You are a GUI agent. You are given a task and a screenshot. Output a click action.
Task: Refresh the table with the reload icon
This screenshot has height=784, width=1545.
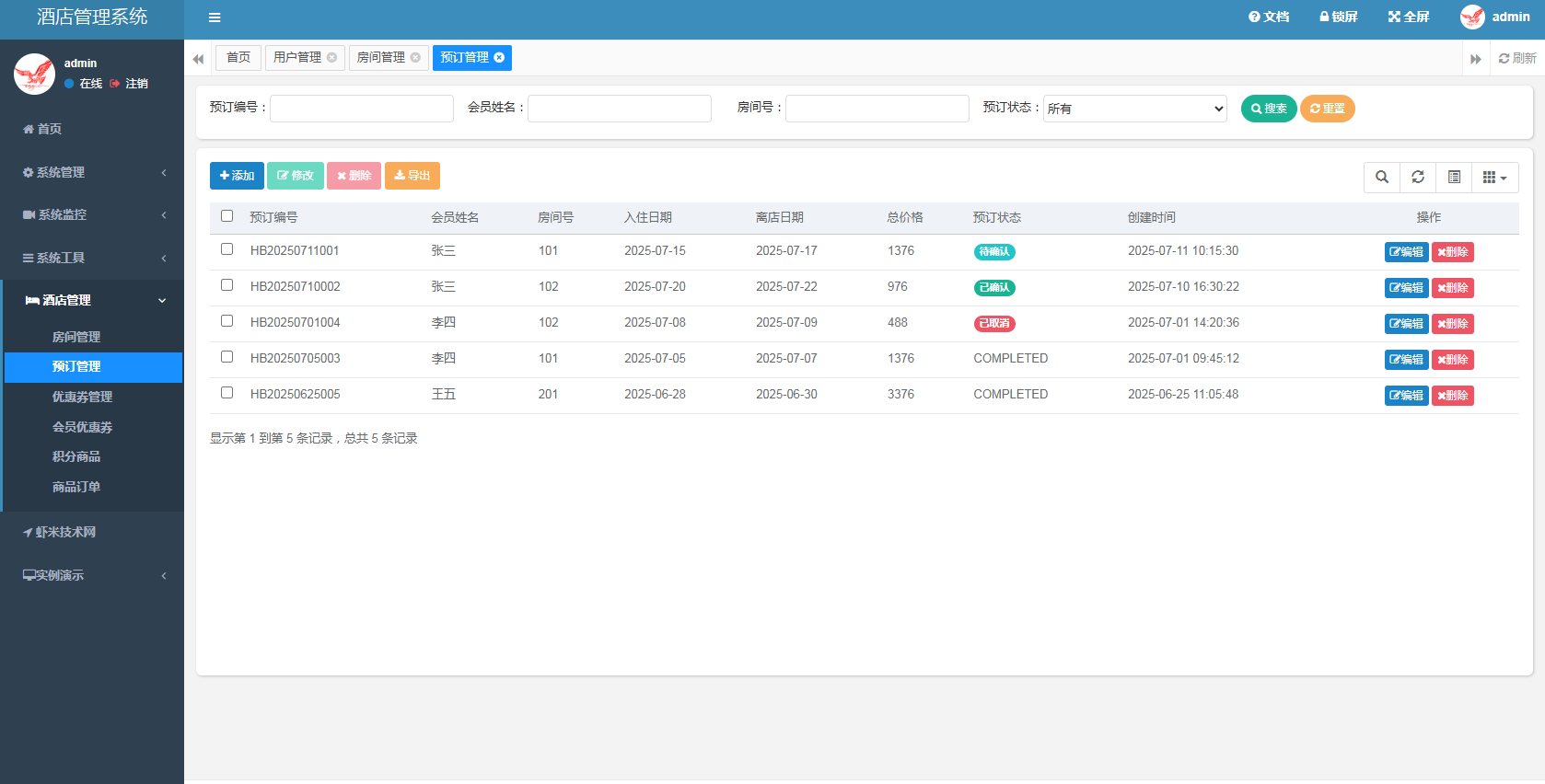(1418, 178)
